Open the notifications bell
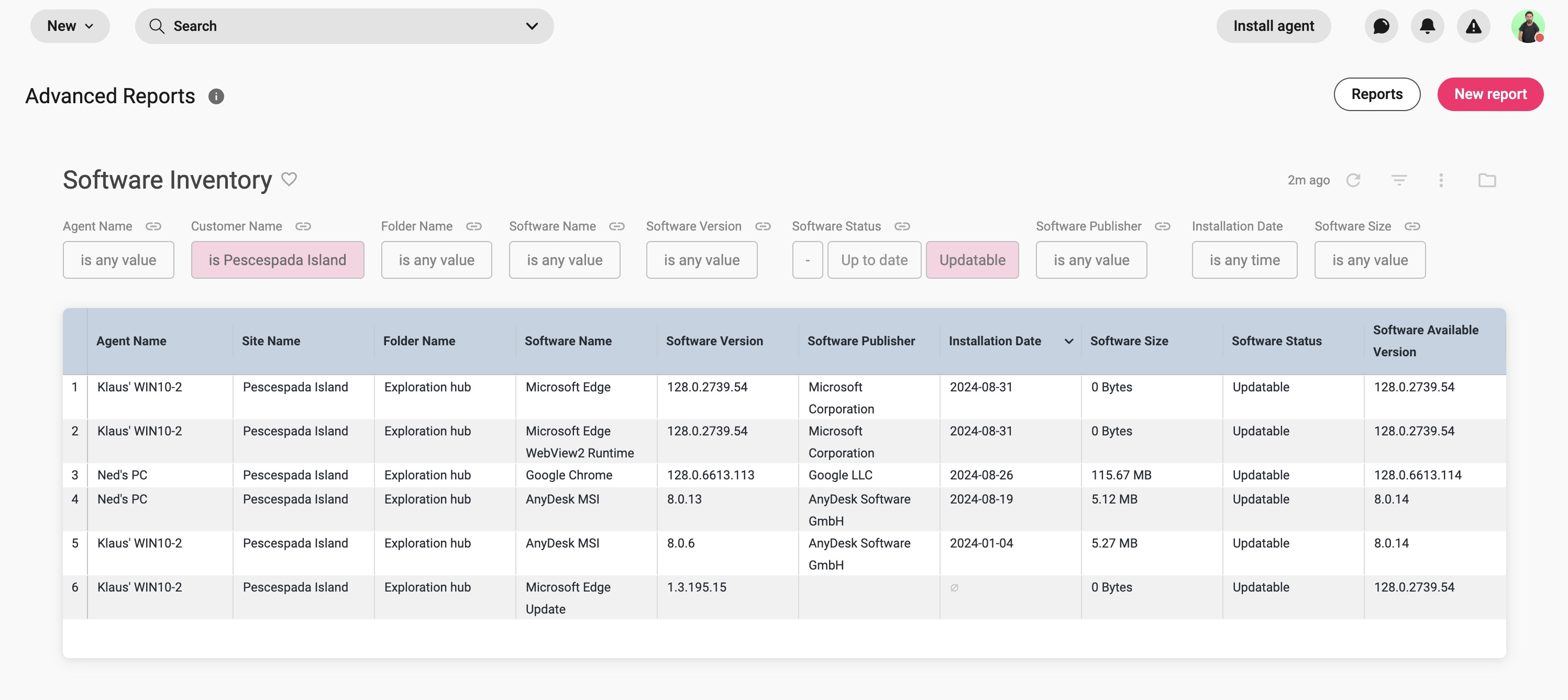This screenshot has height=700, width=1568. coord(1428,26)
